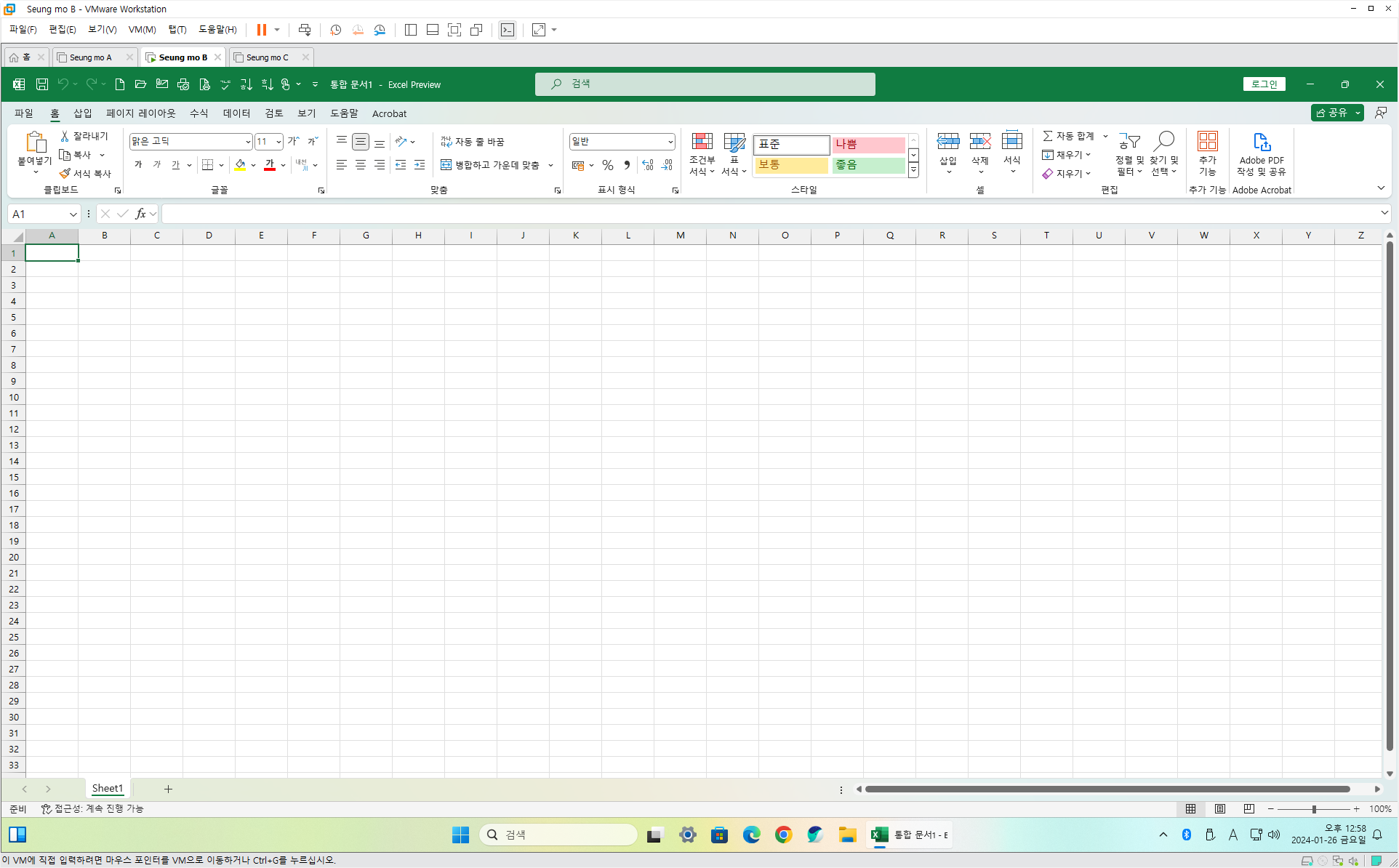This screenshot has width=1399, height=868.
Task: Click the percent style icon
Action: 608,166
